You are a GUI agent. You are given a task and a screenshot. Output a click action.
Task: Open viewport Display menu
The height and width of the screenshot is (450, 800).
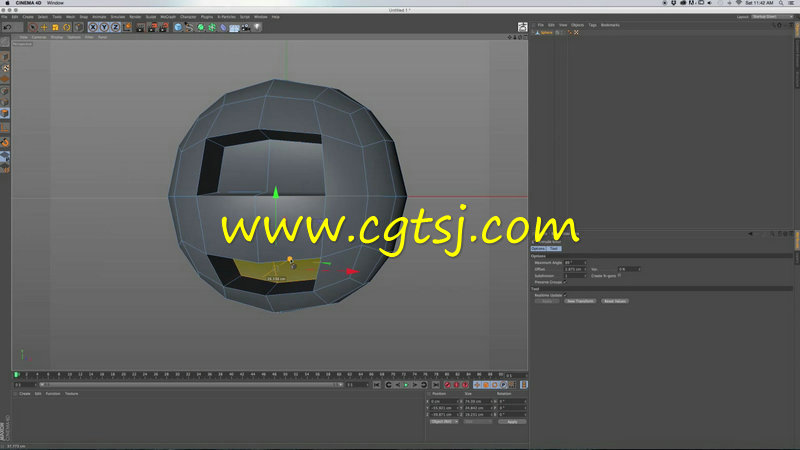57,37
